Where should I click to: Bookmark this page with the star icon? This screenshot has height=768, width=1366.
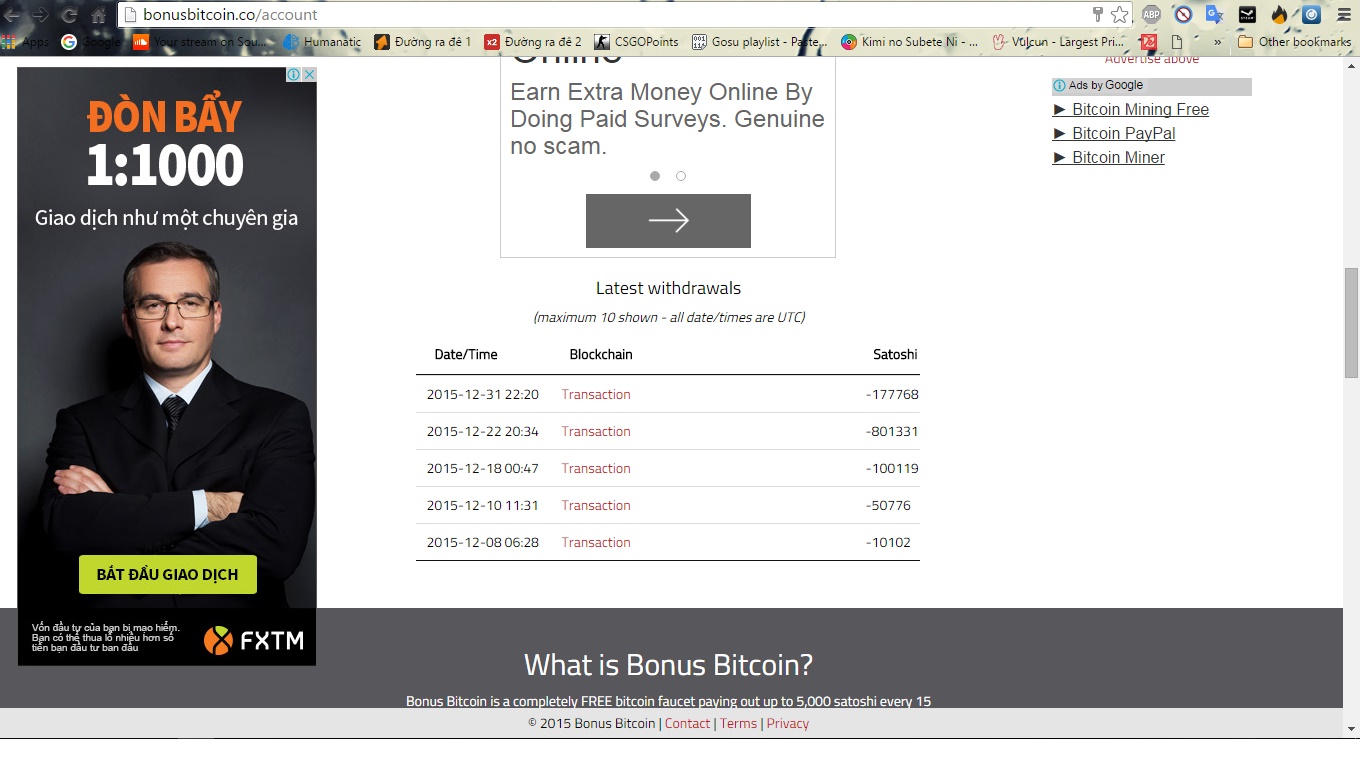click(x=1120, y=15)
